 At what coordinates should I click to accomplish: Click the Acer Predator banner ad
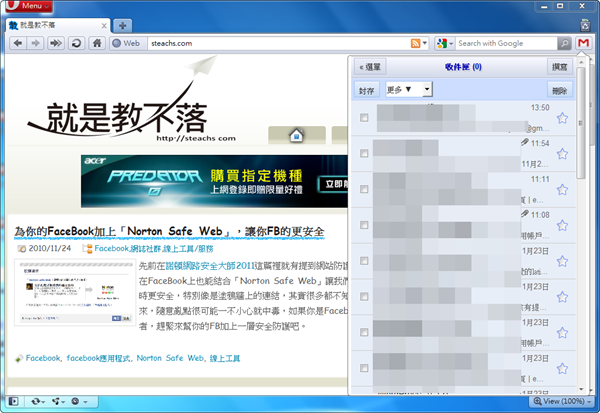pyautogui.click(x=214, y=181)
